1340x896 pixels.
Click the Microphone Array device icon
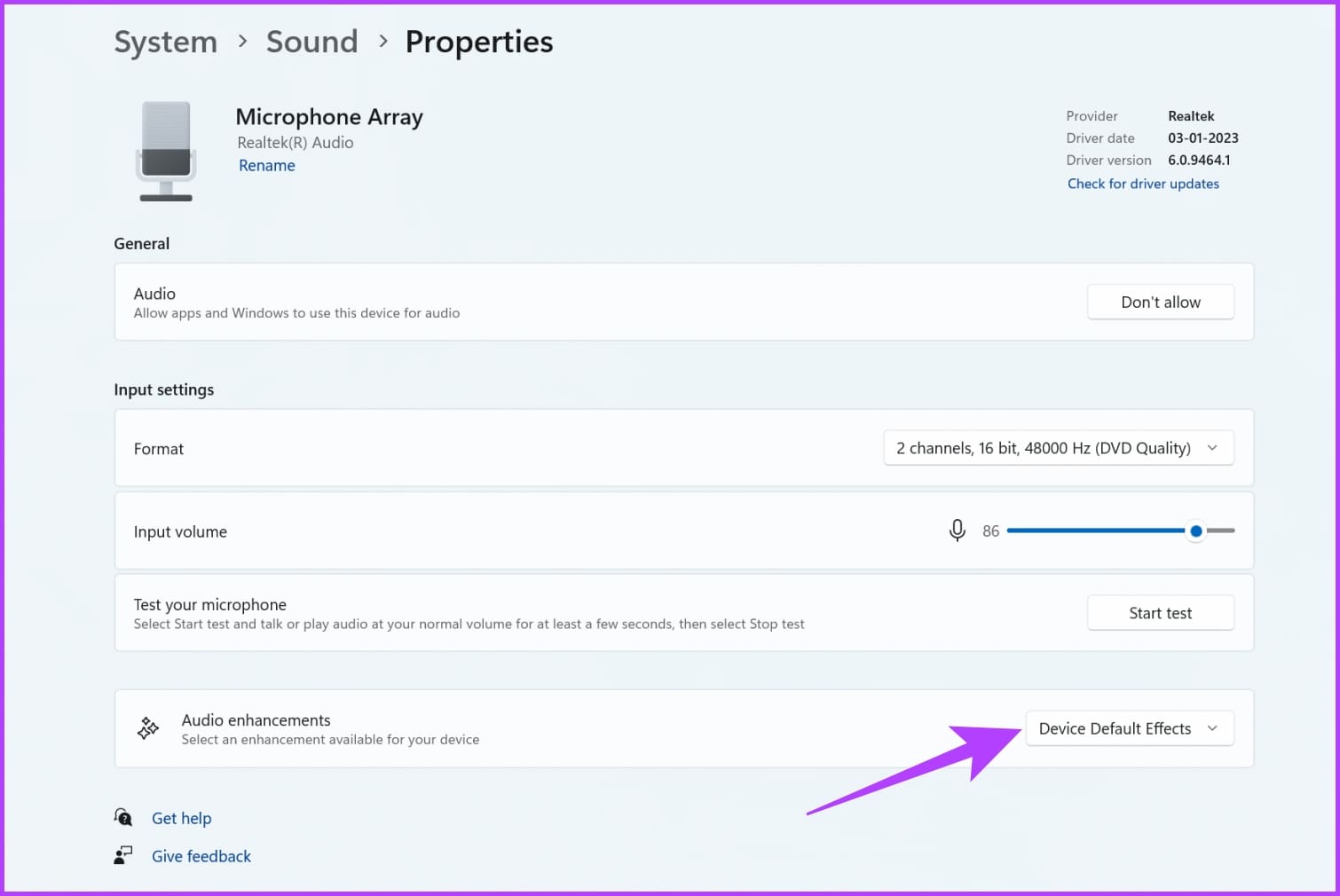(165, 151)
